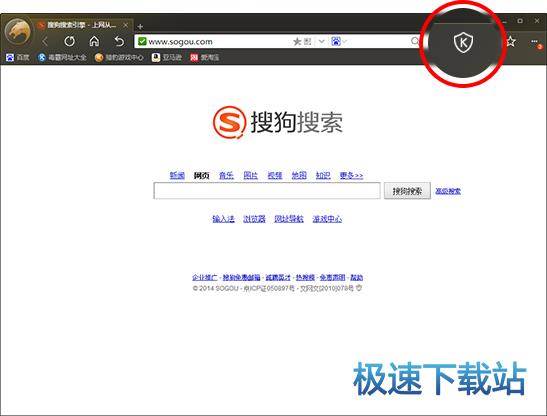Close the Sogou search tab
This screenshot has height=416, width=547.
pyautogui.click(x=125, y=25)
